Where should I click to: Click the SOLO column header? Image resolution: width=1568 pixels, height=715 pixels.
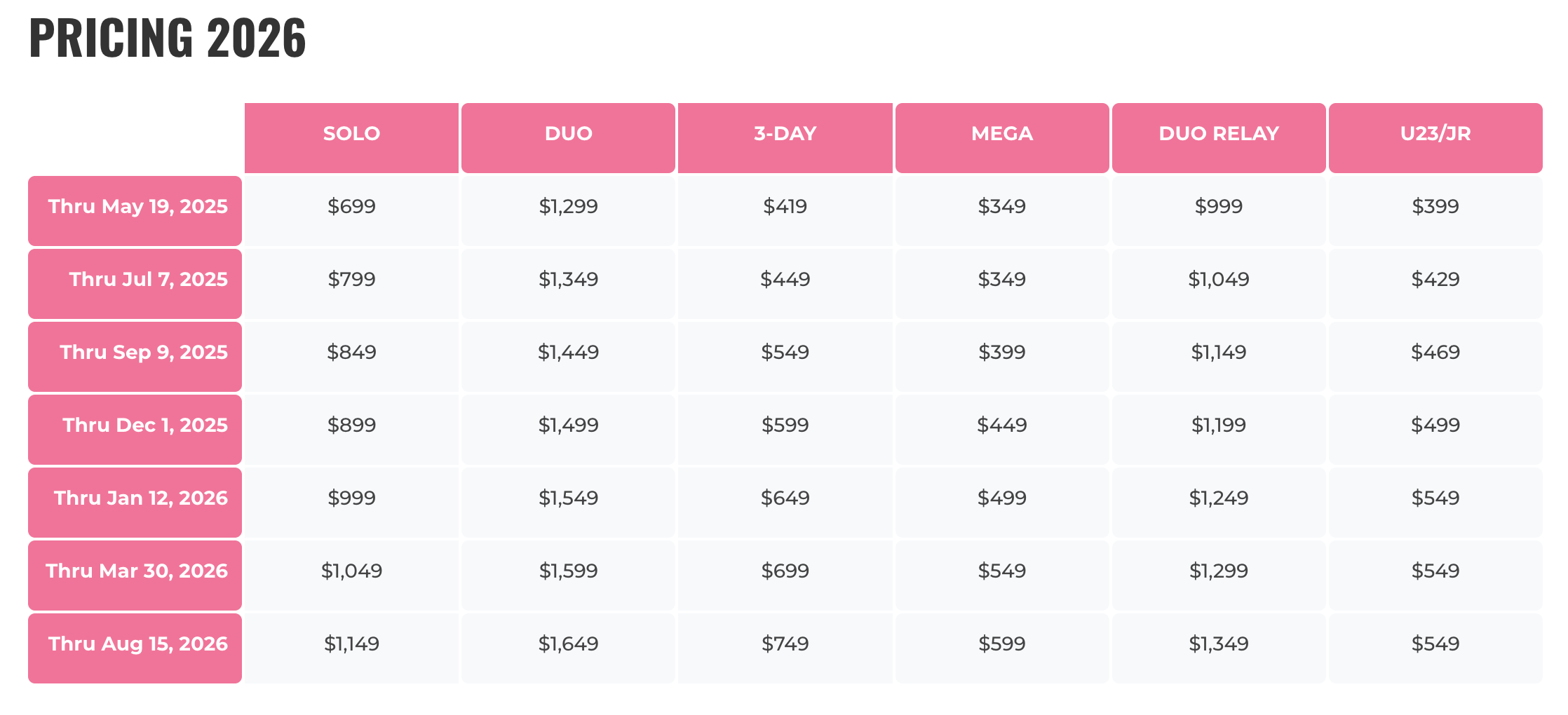[351, 134]
